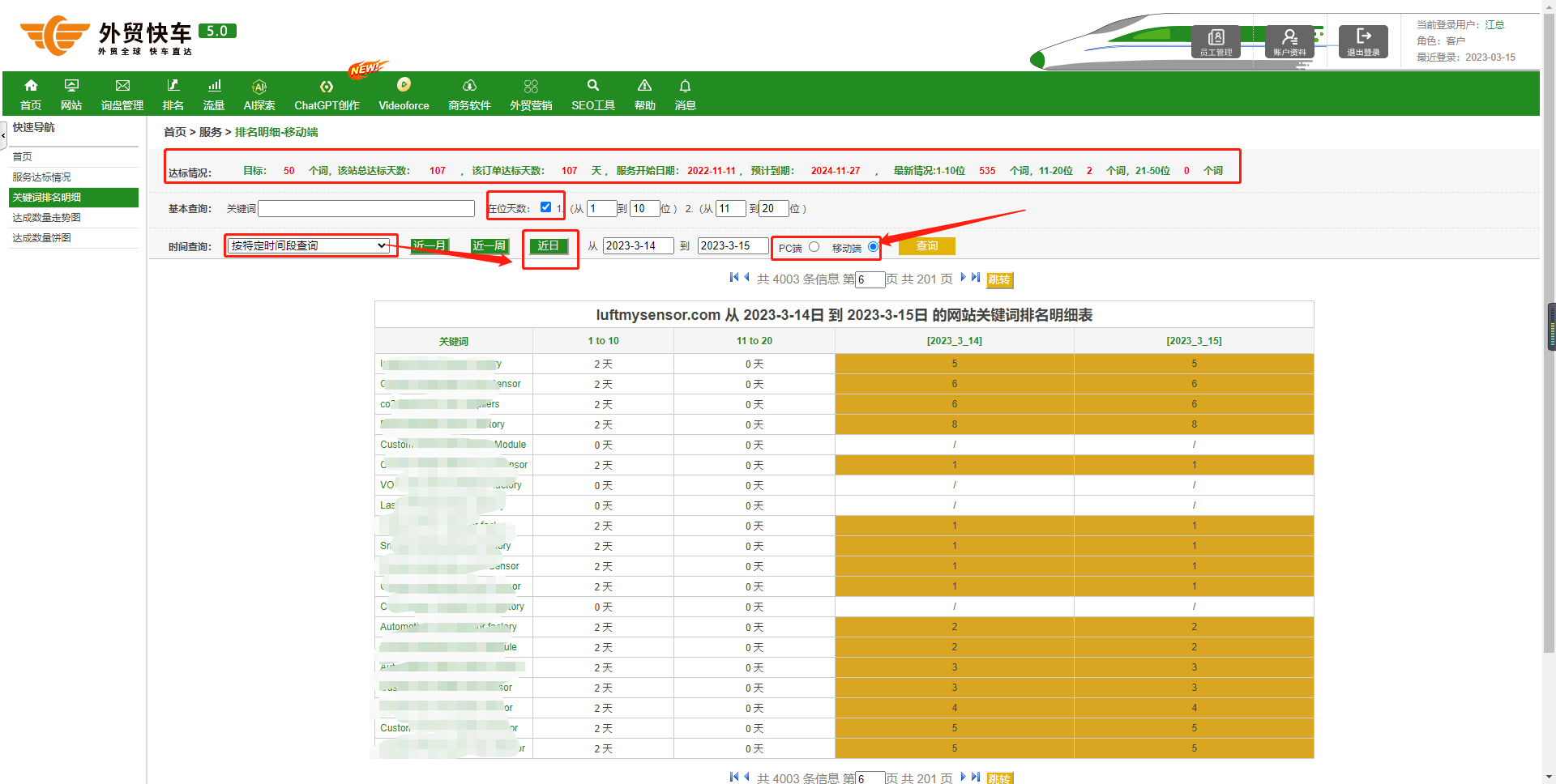Screen dimensions: 1556x784
Task: Click the range field with value 10
Action: [x=645, y=208]
